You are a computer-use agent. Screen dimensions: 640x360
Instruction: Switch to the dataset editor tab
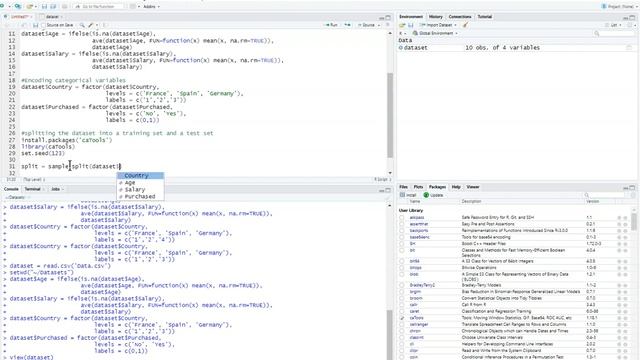52,17
